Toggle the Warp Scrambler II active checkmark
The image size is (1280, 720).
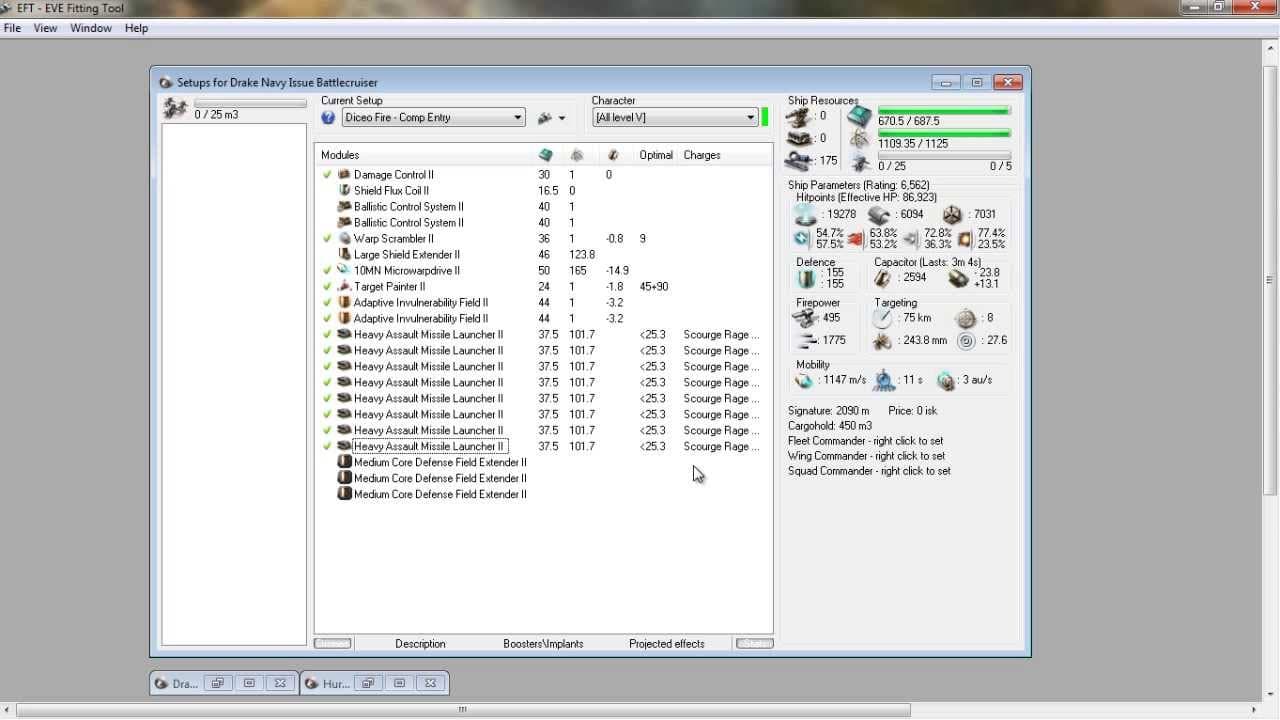point(327,238)
